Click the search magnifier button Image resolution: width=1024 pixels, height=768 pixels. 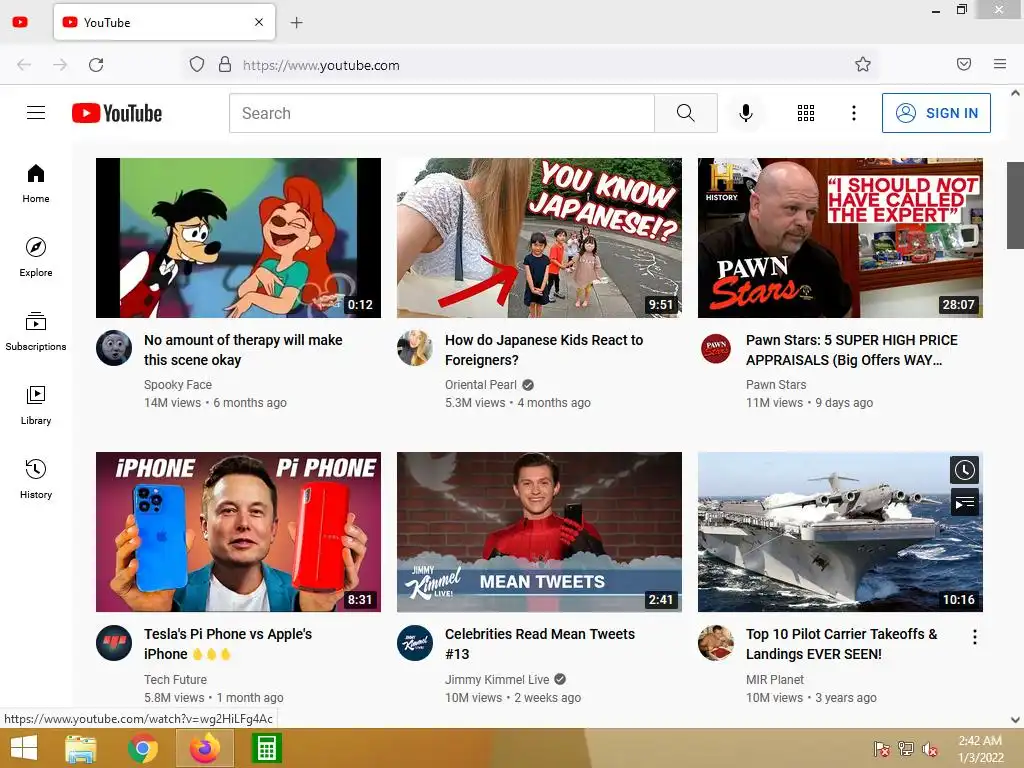click(x=686, y=113)
